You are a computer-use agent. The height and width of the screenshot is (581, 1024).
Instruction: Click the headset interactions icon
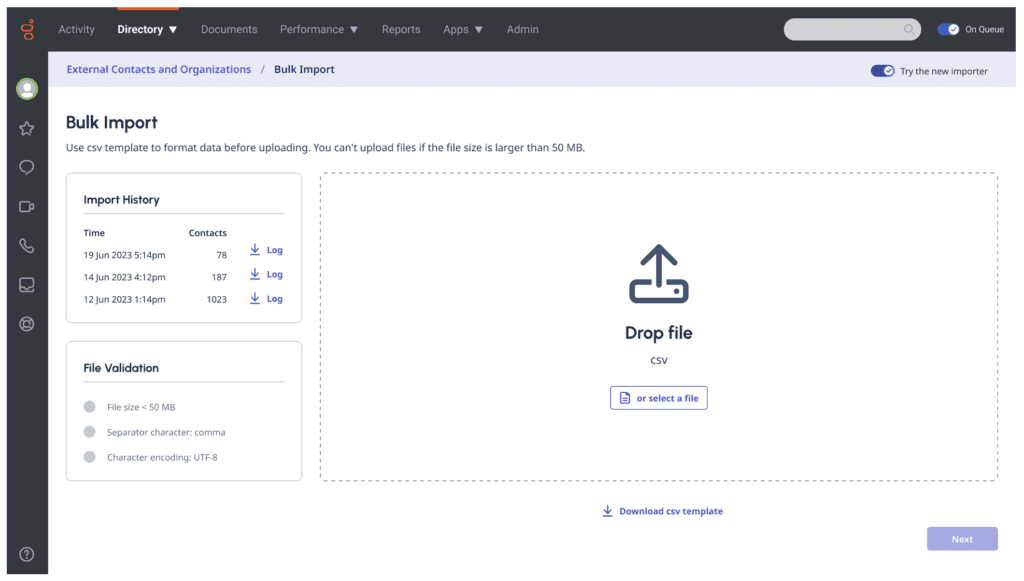click(26, 323)
